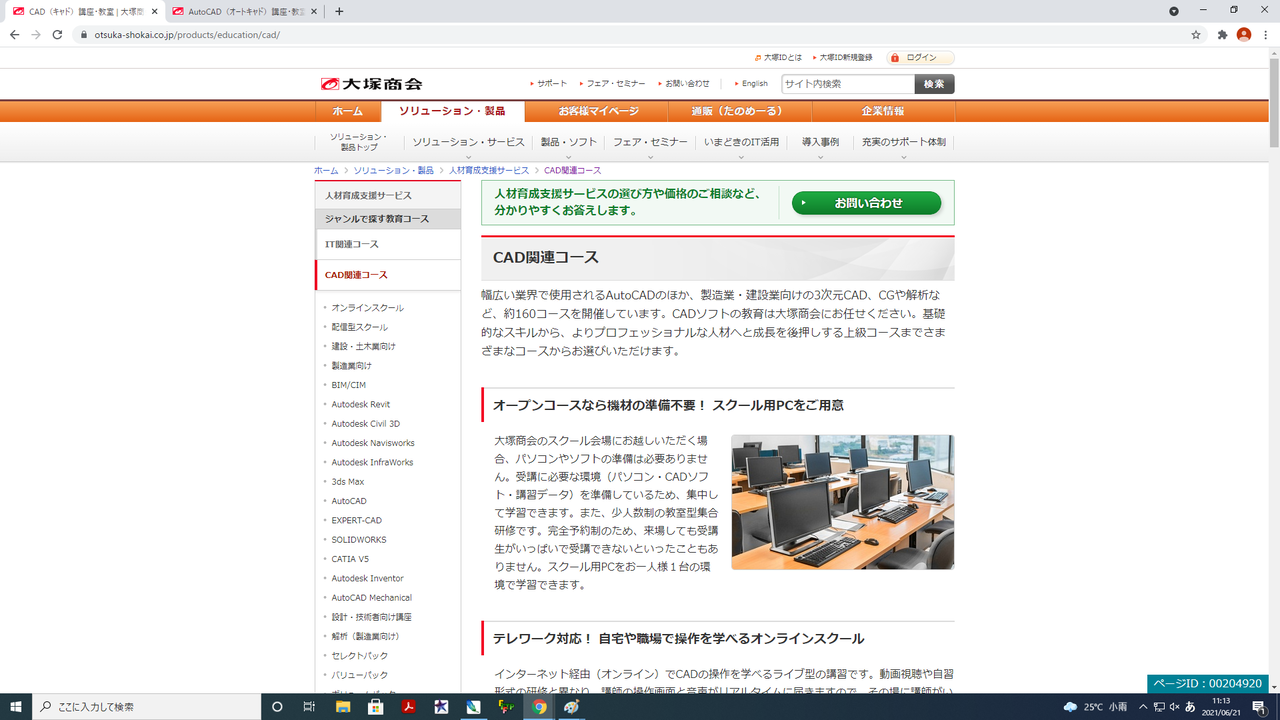Screen dimensions: 1280x720
Task: Click the browser back arrow
Action: pos(14,34)
